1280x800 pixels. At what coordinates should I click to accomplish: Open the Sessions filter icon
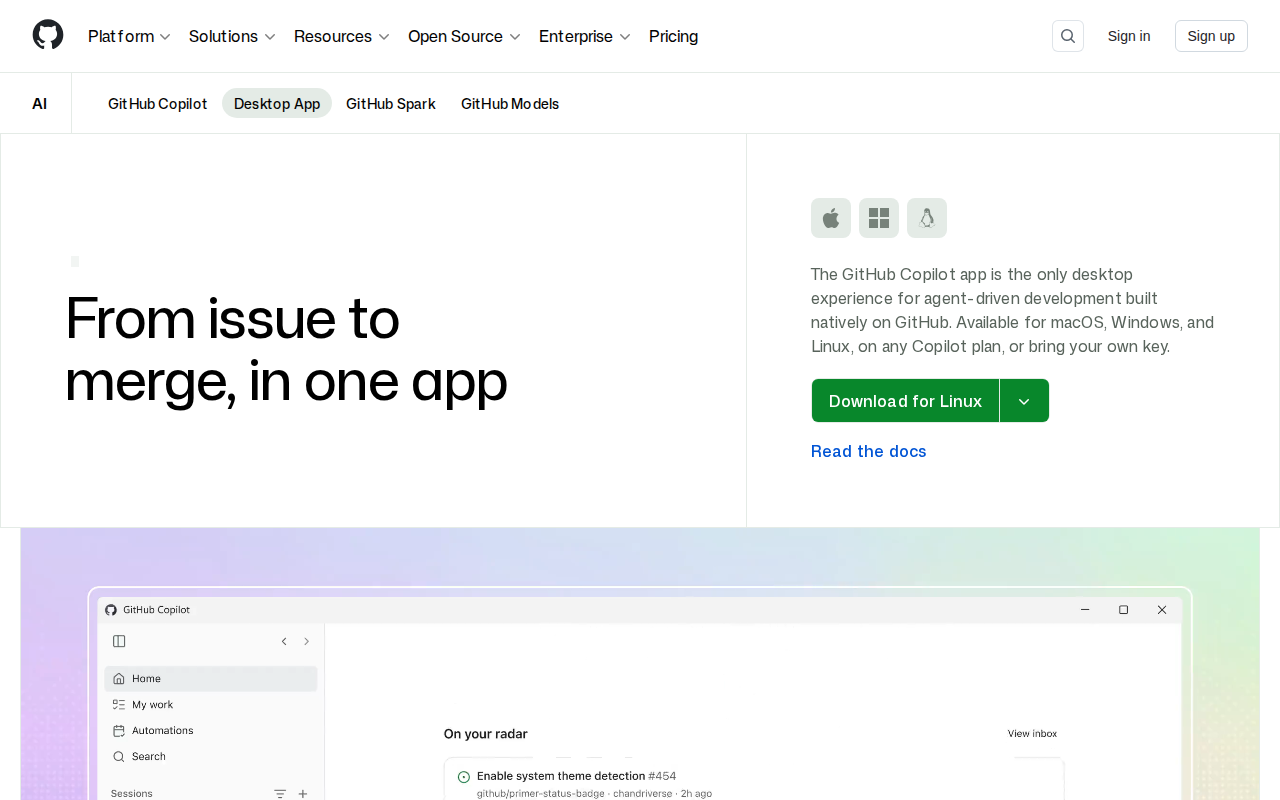280,794
